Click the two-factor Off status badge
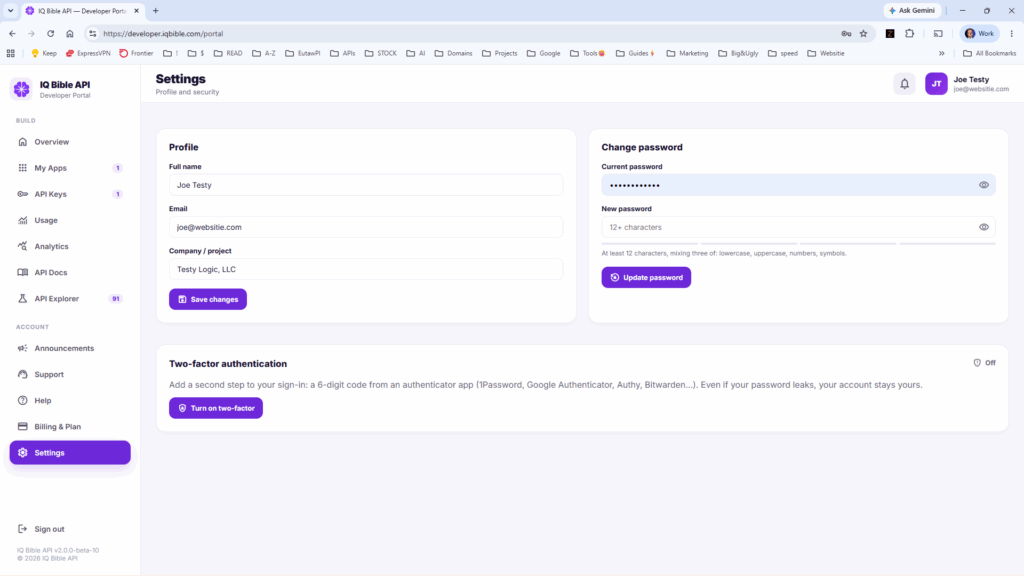This screenshot has height=576, width=1024. (x=984, y=362)
